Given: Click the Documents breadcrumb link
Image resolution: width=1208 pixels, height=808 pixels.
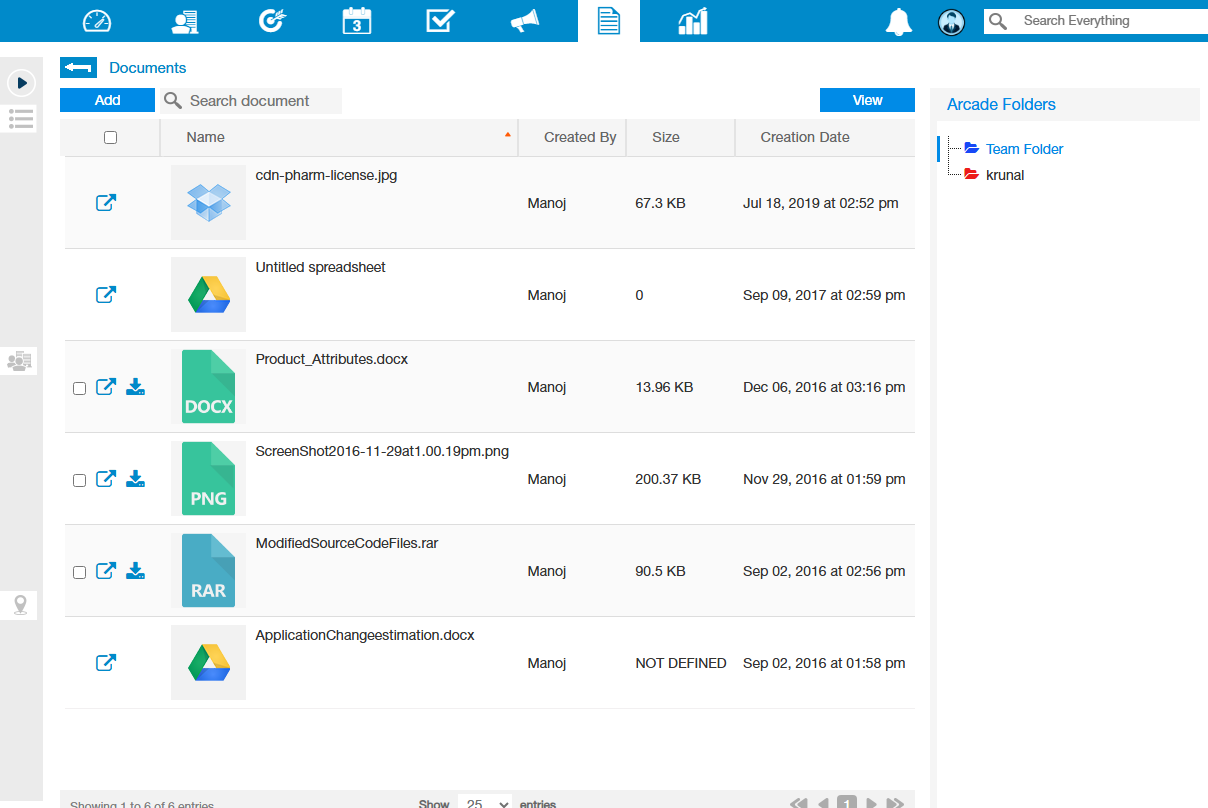Looking at the screenshot, I should 148,68.
